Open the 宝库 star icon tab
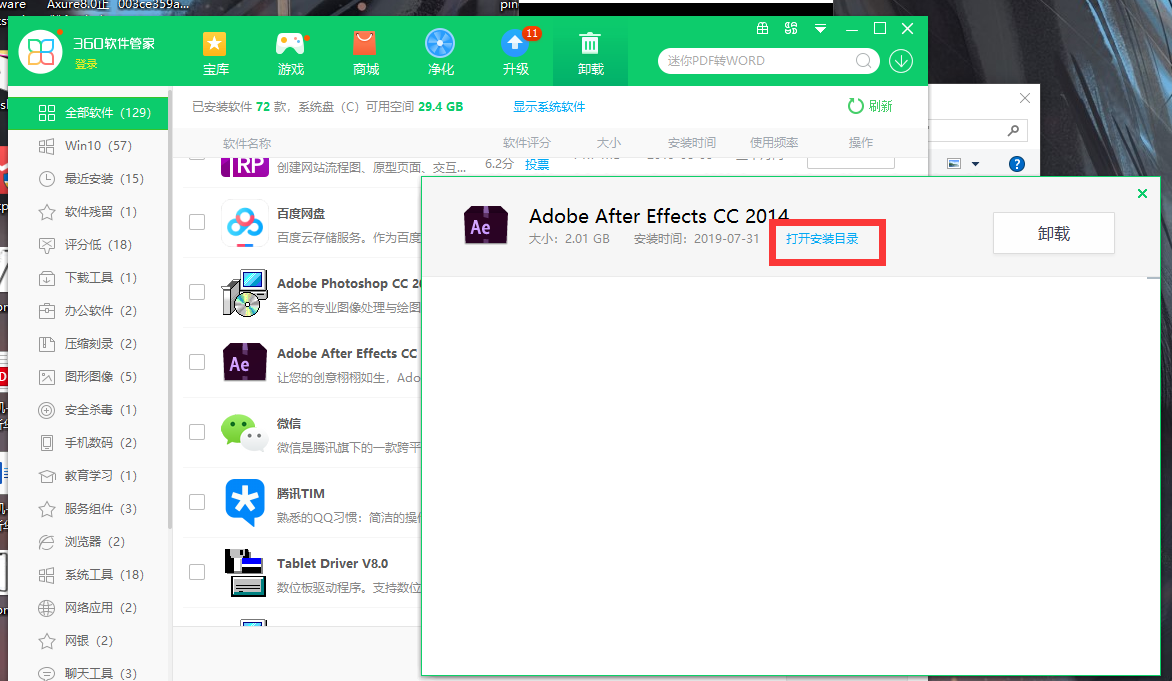The width and height of the screenshot is (1172, 681). tap(215, 53)
